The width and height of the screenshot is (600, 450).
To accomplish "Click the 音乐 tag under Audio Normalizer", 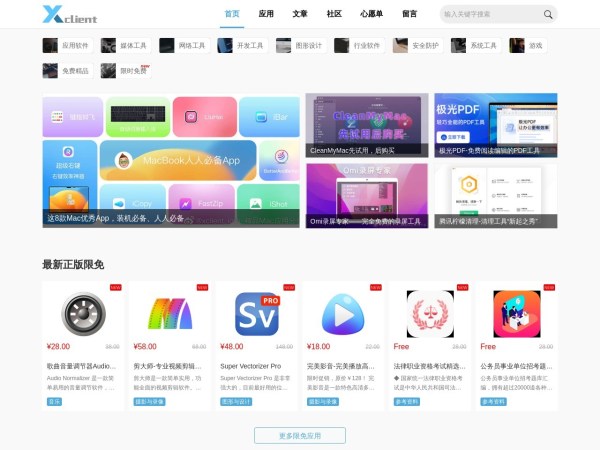I will coord(55,402).
